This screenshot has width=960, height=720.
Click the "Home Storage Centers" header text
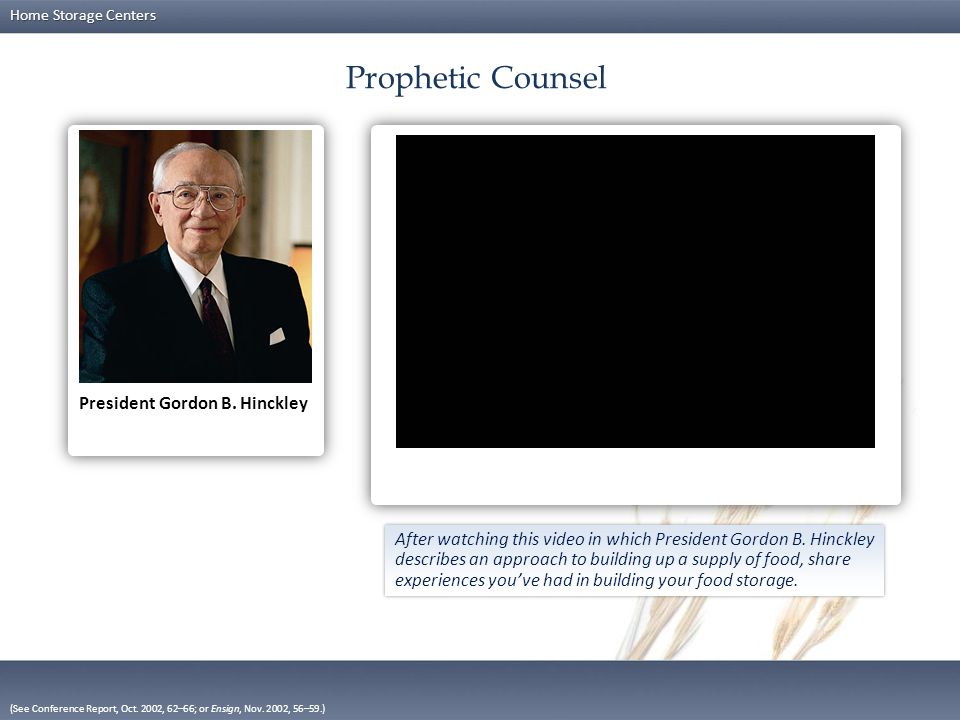pos(83,15)
